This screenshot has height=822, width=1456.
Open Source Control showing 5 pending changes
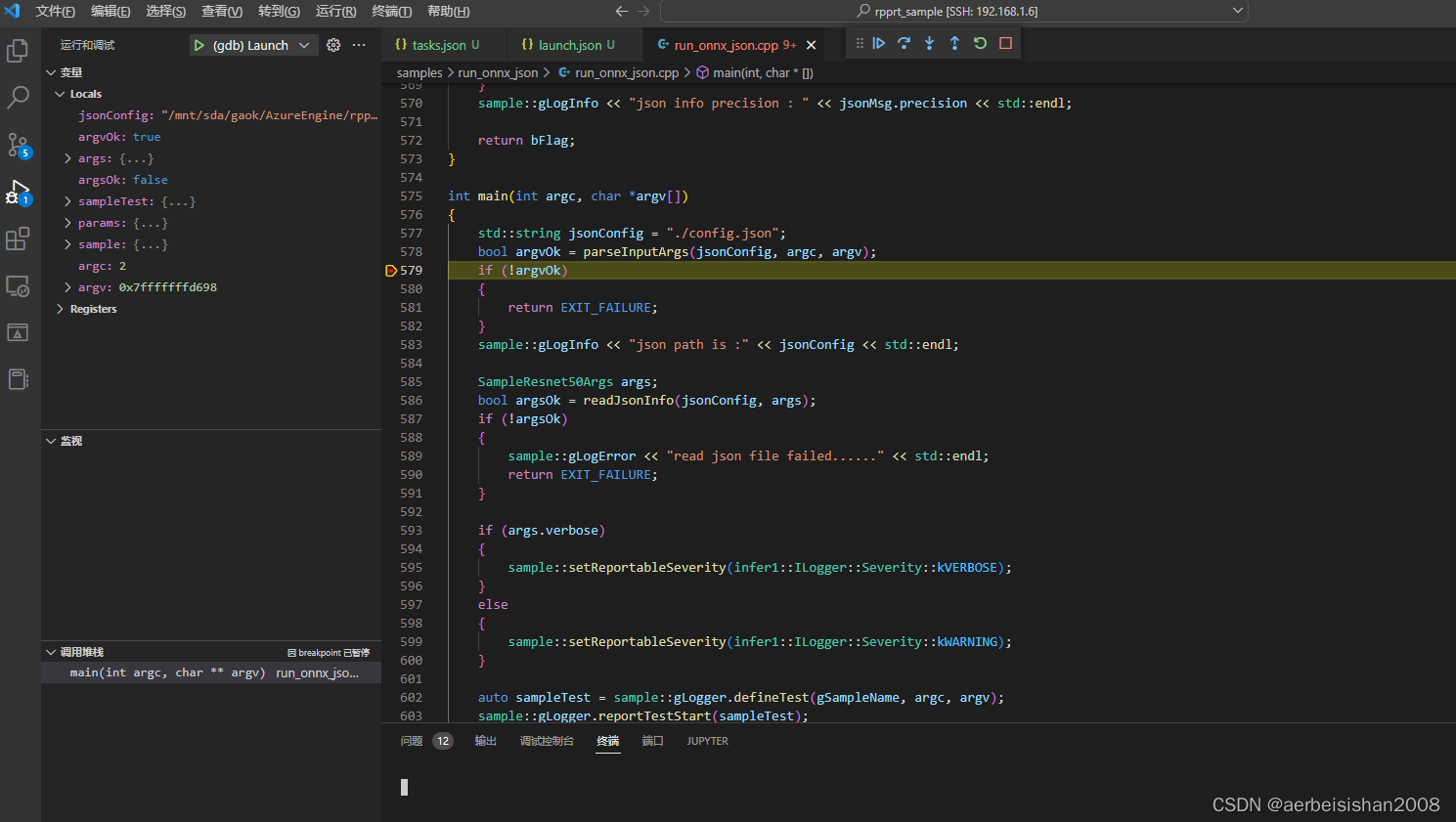coord(17,145)
